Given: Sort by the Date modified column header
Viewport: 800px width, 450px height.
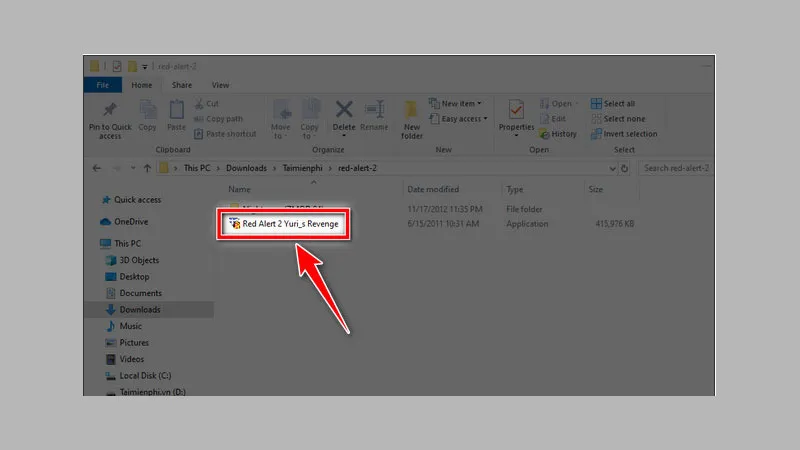Looking at the screenshot, I should click(x=434, y=189).
